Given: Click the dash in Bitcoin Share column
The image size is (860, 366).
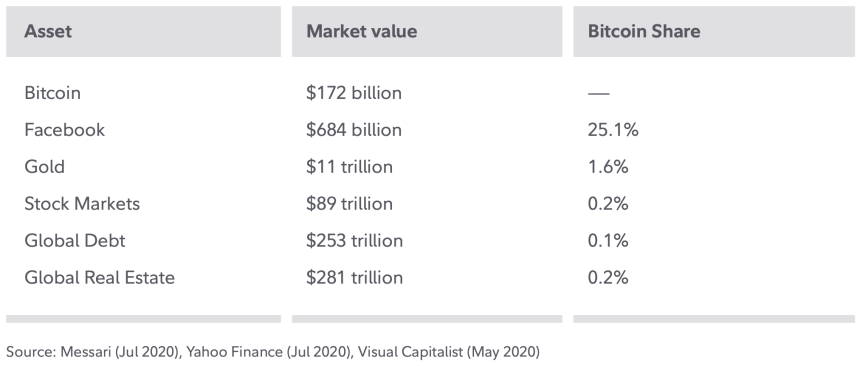Looking at the screenshot, I should (598, 93).
